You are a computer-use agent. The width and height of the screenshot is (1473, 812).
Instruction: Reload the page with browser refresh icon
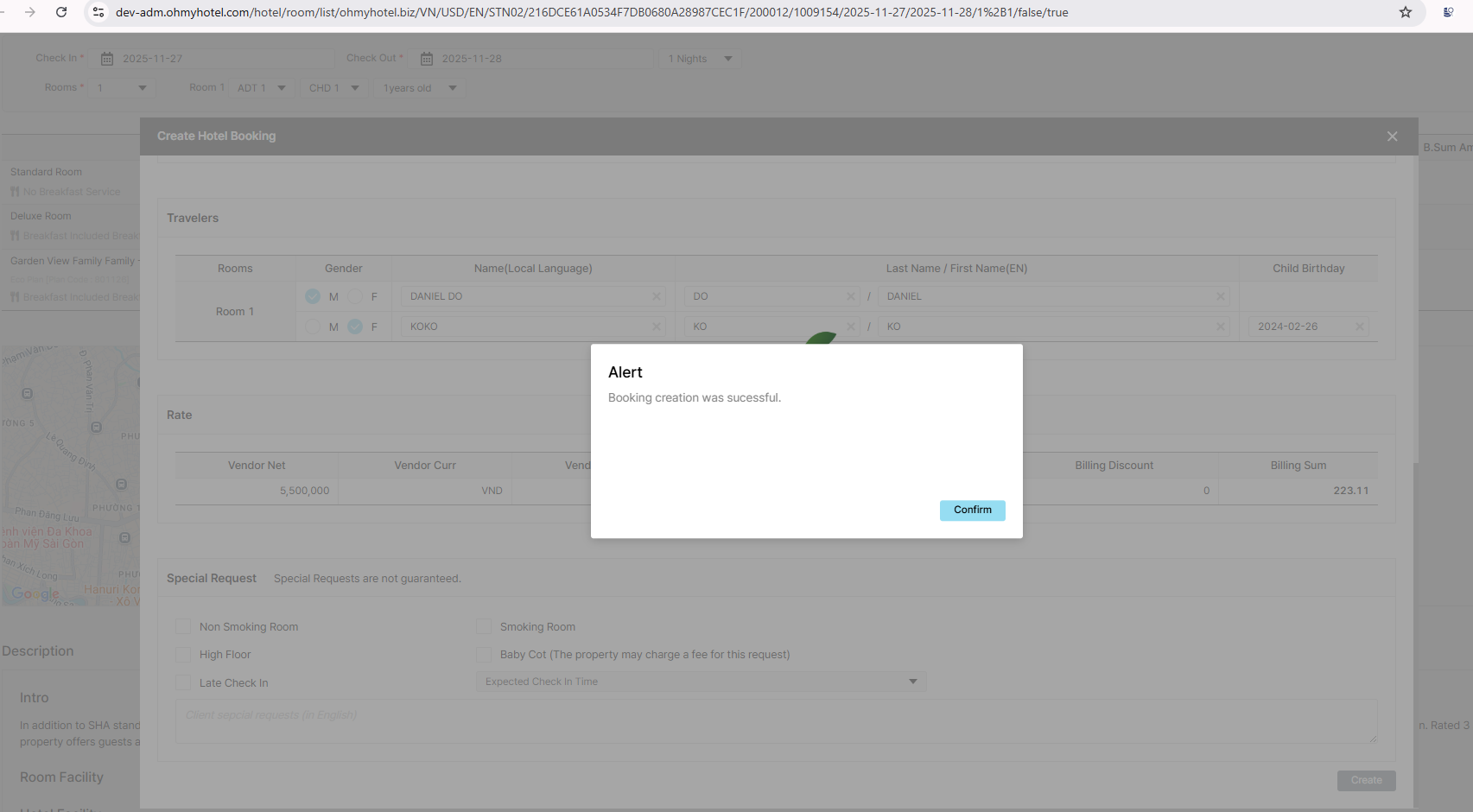click(61, 12)
